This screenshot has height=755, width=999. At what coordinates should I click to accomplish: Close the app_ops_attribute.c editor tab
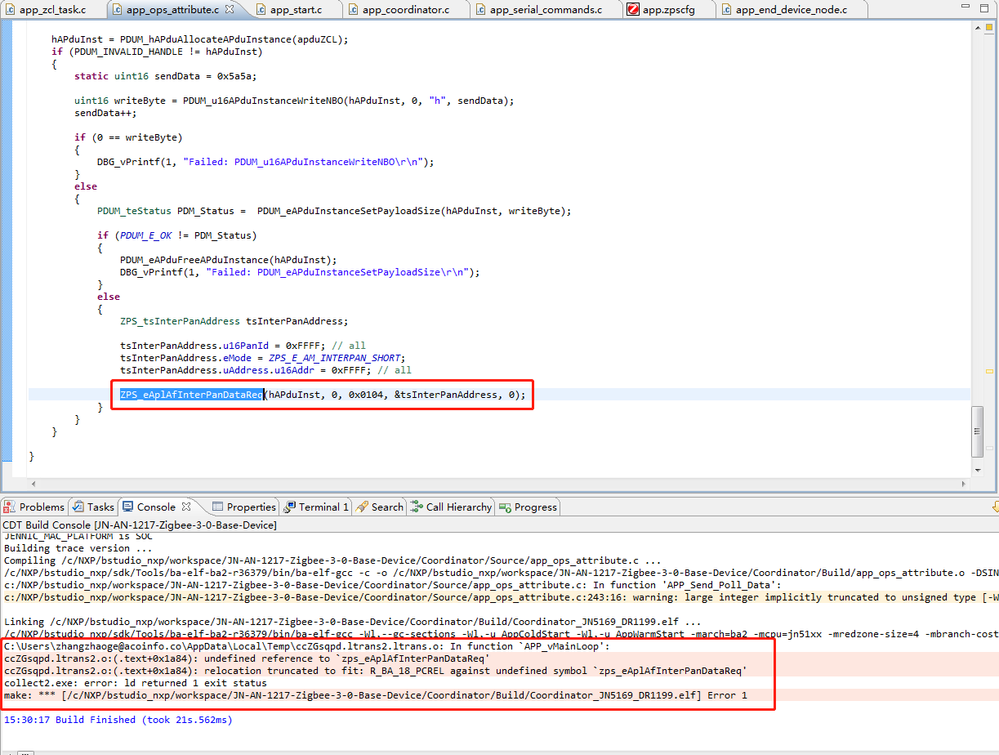[x=230, y=9]
